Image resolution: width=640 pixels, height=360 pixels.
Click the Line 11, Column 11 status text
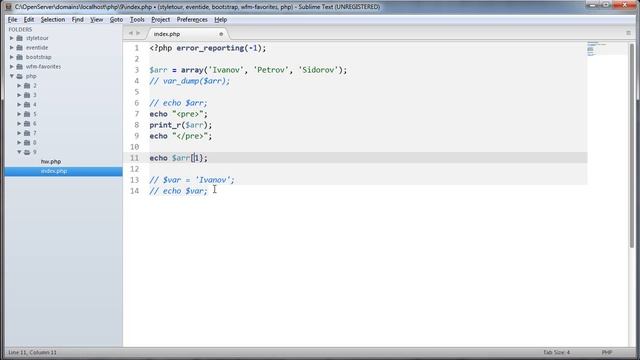(32, 352)
